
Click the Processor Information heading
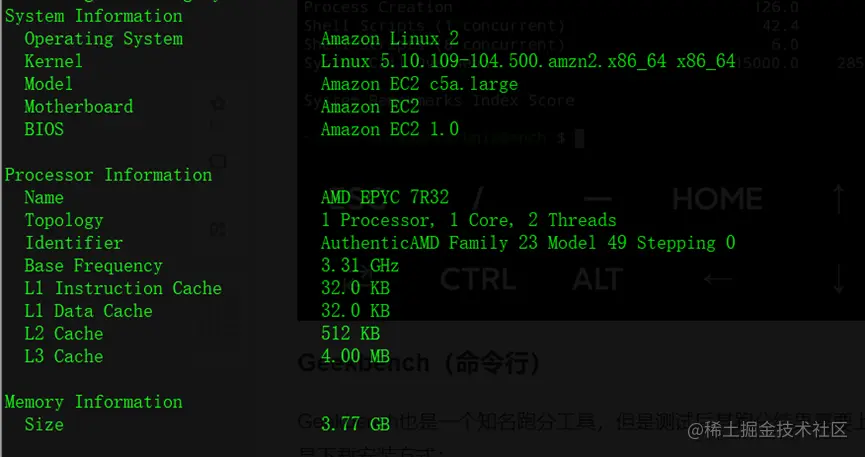pyautogui.click(x=108, y=175)
